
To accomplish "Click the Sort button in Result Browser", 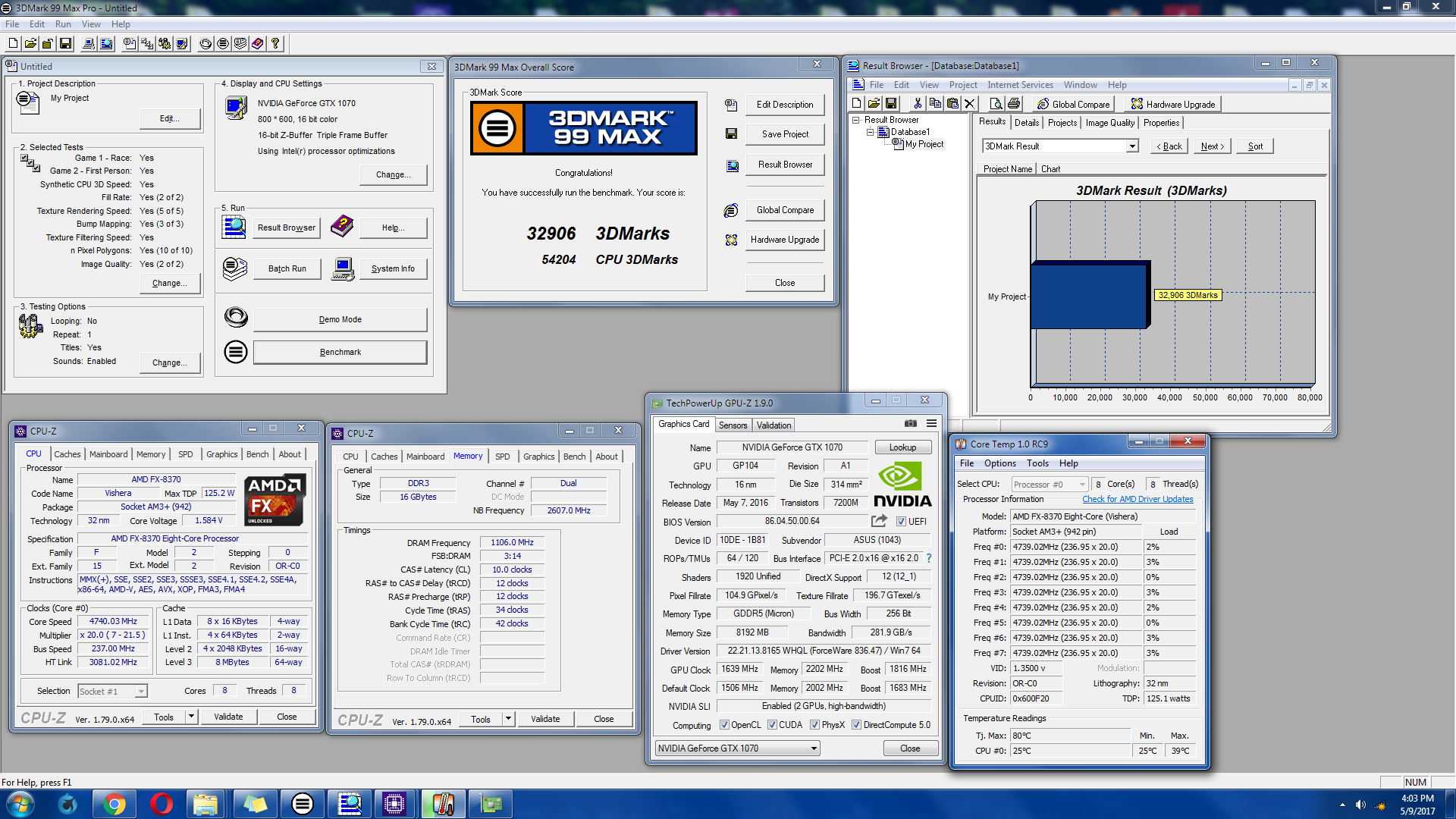I will tap(1255, 146).
